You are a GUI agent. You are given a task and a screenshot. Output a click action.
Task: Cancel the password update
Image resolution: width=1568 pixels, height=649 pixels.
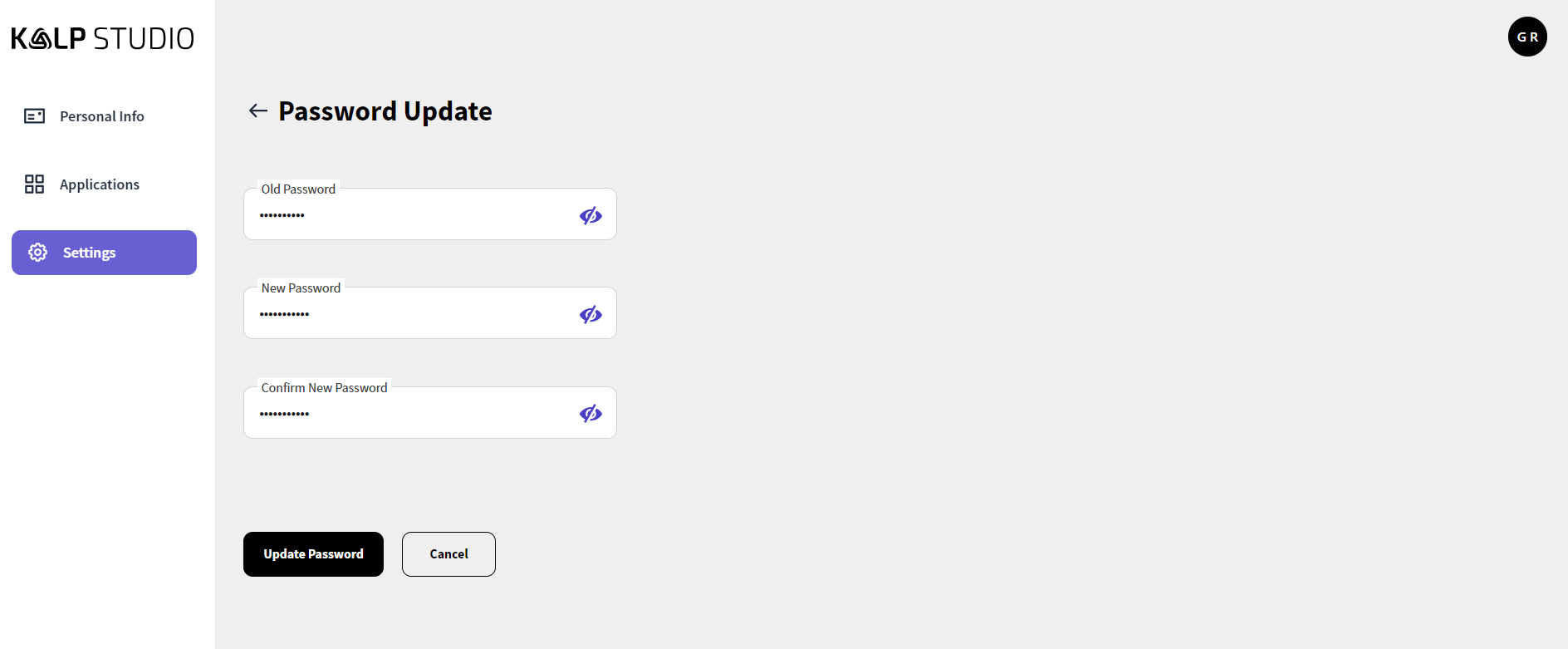coord(448,554)
